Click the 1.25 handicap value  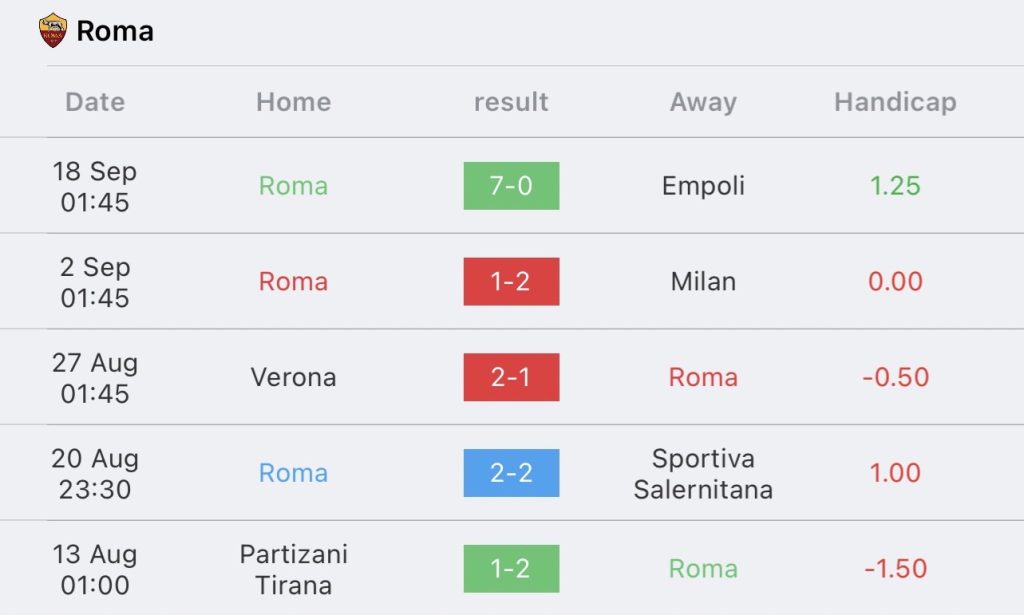[x=895, y=186]
